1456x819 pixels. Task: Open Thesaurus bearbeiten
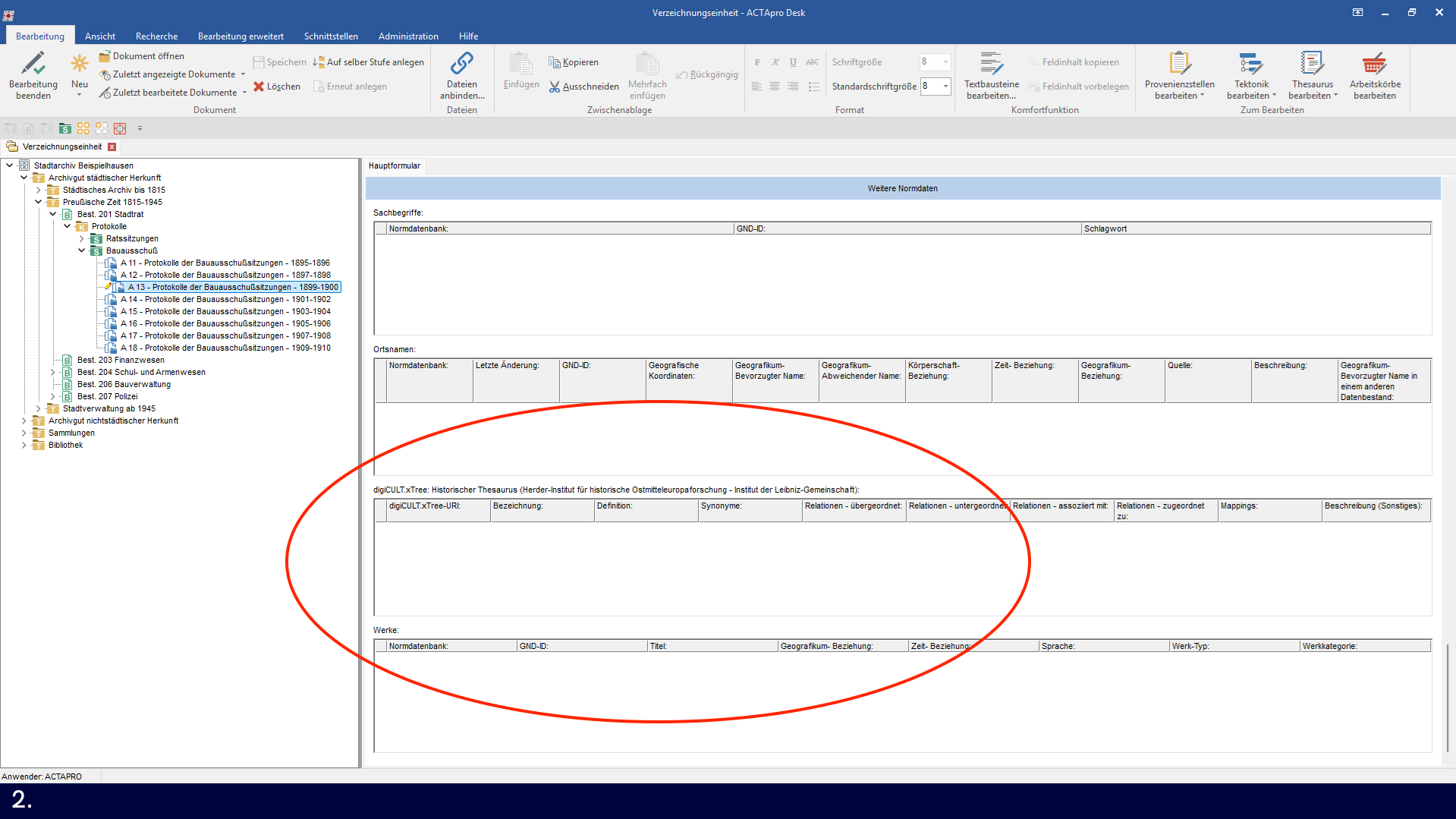[x=1313, y=75]
